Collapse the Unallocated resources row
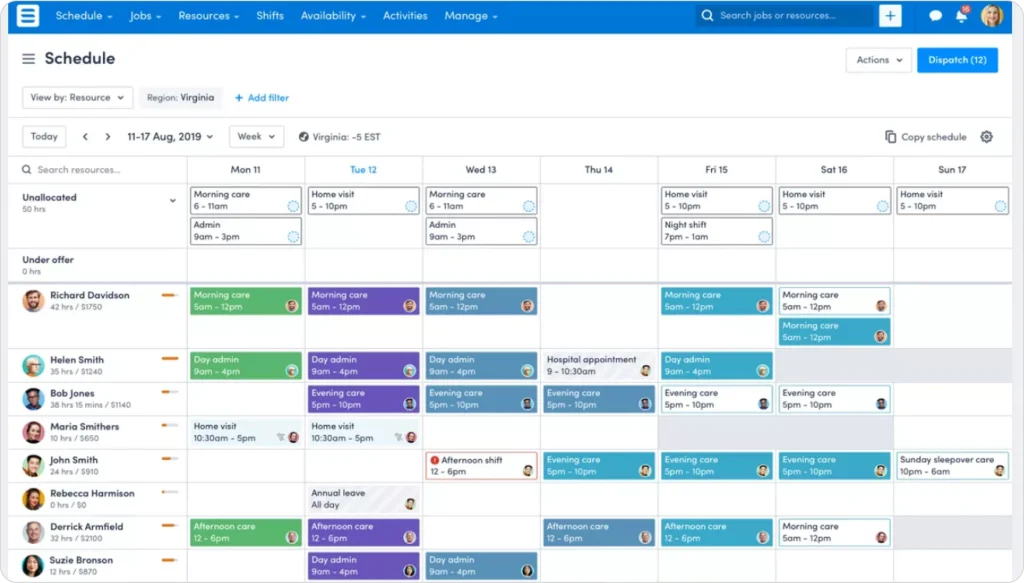Viewport: 1024px width, 583px height. point(171,200)
